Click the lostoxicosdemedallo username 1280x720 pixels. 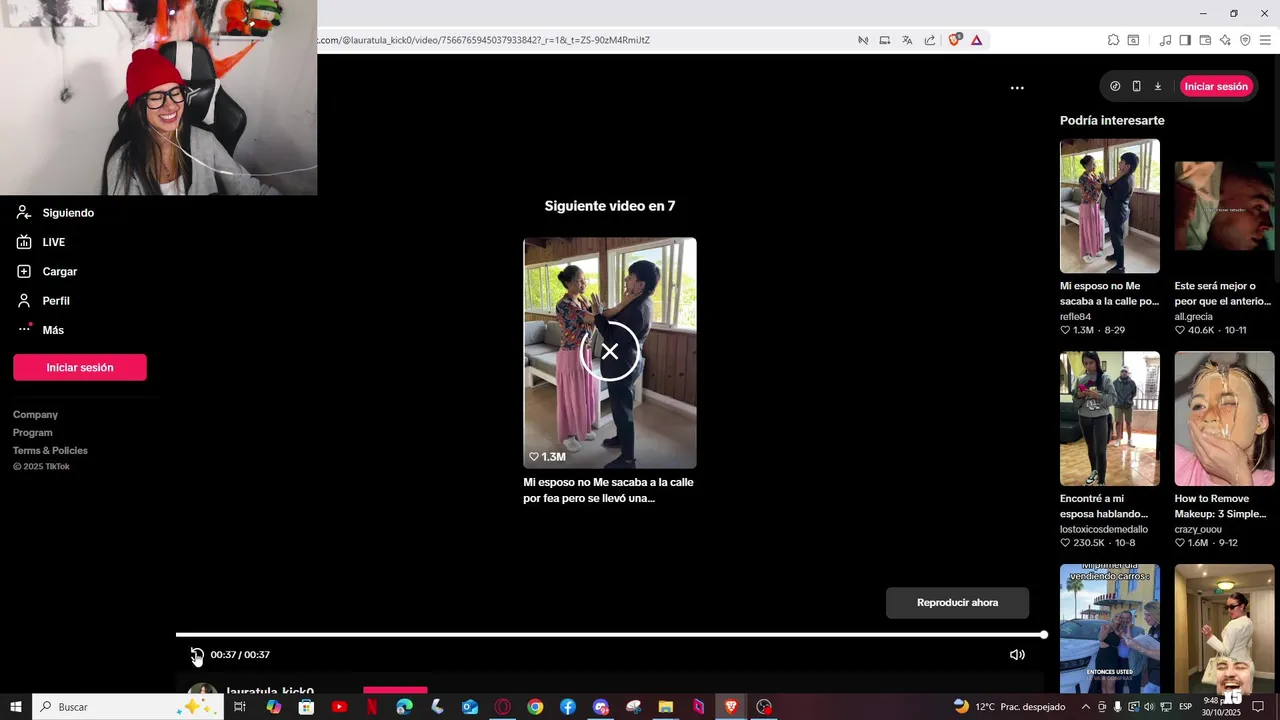point(1104,529)
